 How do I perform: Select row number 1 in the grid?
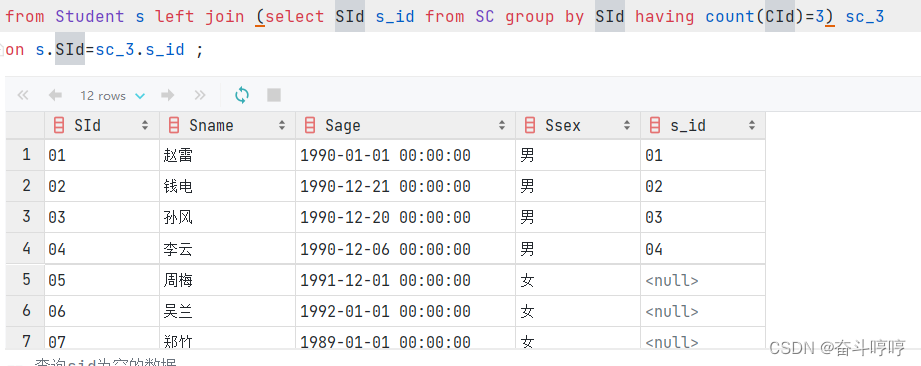pos(26,155)
